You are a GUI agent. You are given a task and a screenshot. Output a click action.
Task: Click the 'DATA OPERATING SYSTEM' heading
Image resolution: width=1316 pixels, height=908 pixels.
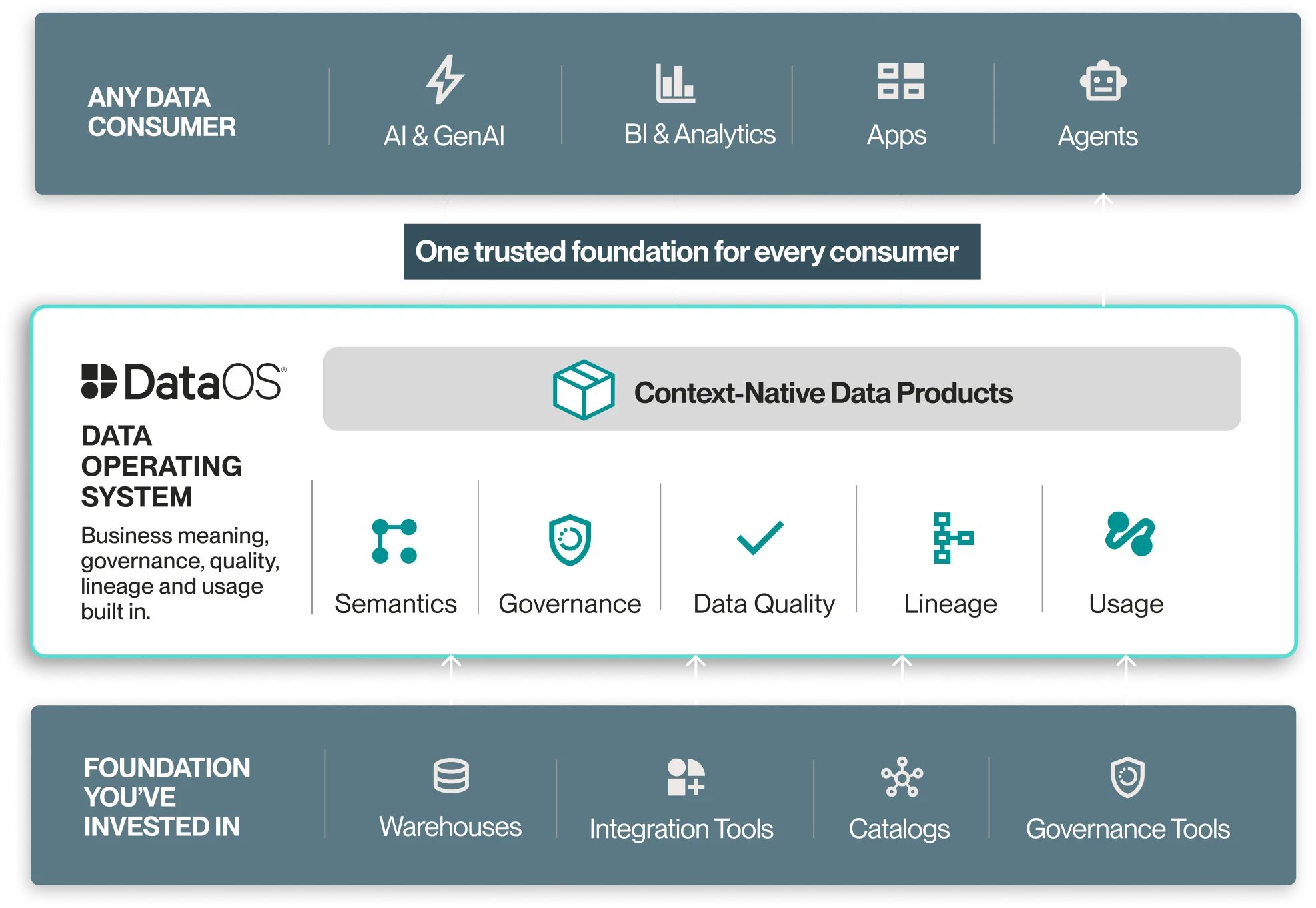coord(161,466)
